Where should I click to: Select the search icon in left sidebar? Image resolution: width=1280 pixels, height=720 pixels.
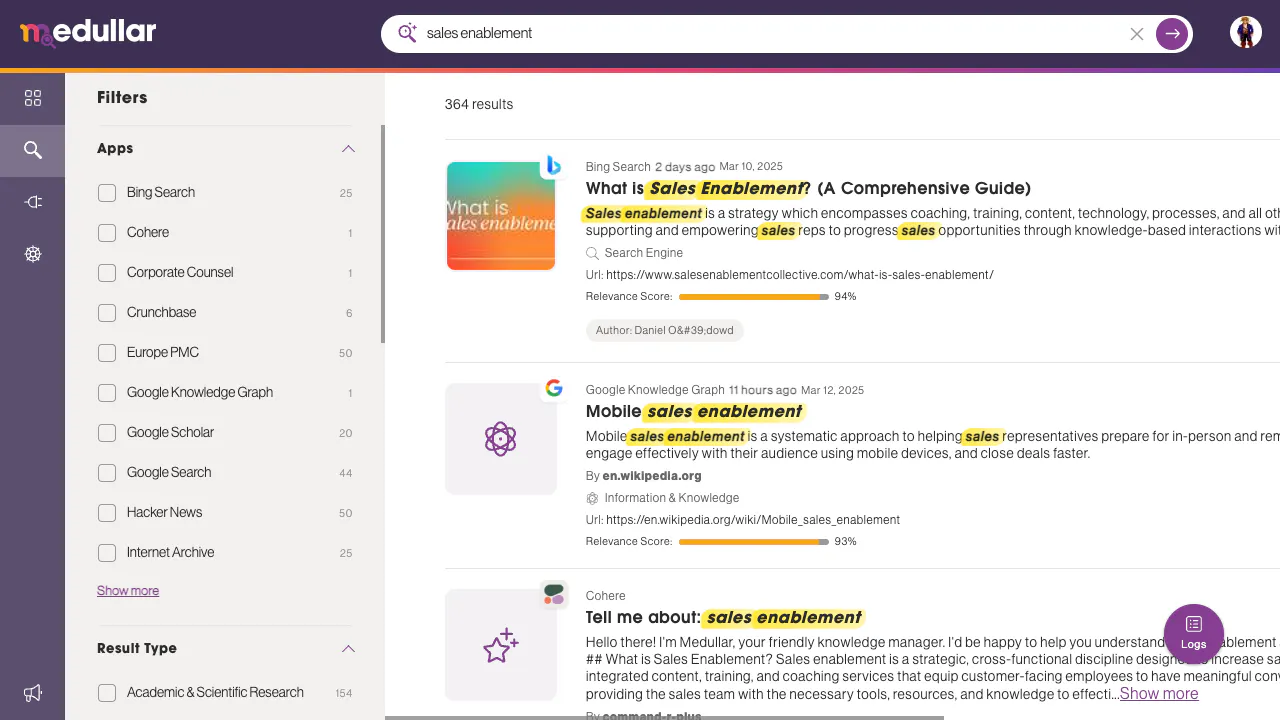(33, 150)
